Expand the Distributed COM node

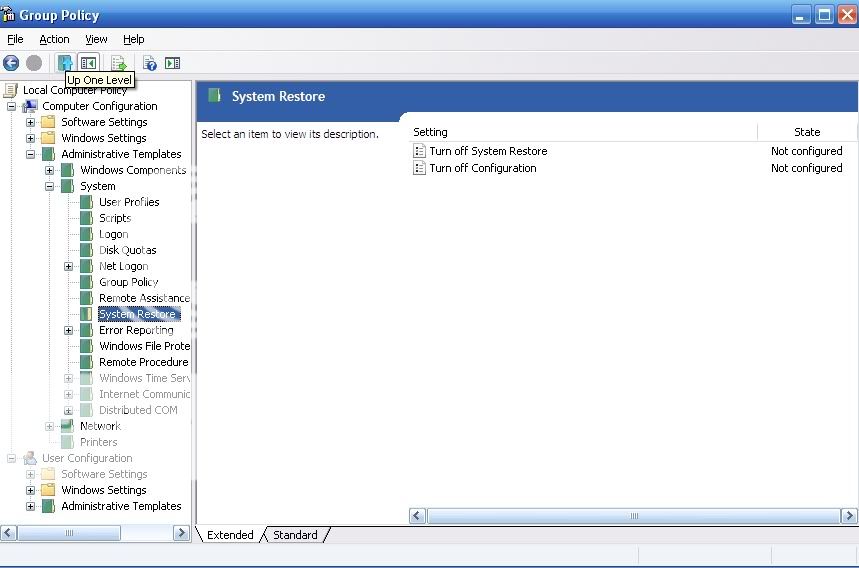[x=68, y=410]
